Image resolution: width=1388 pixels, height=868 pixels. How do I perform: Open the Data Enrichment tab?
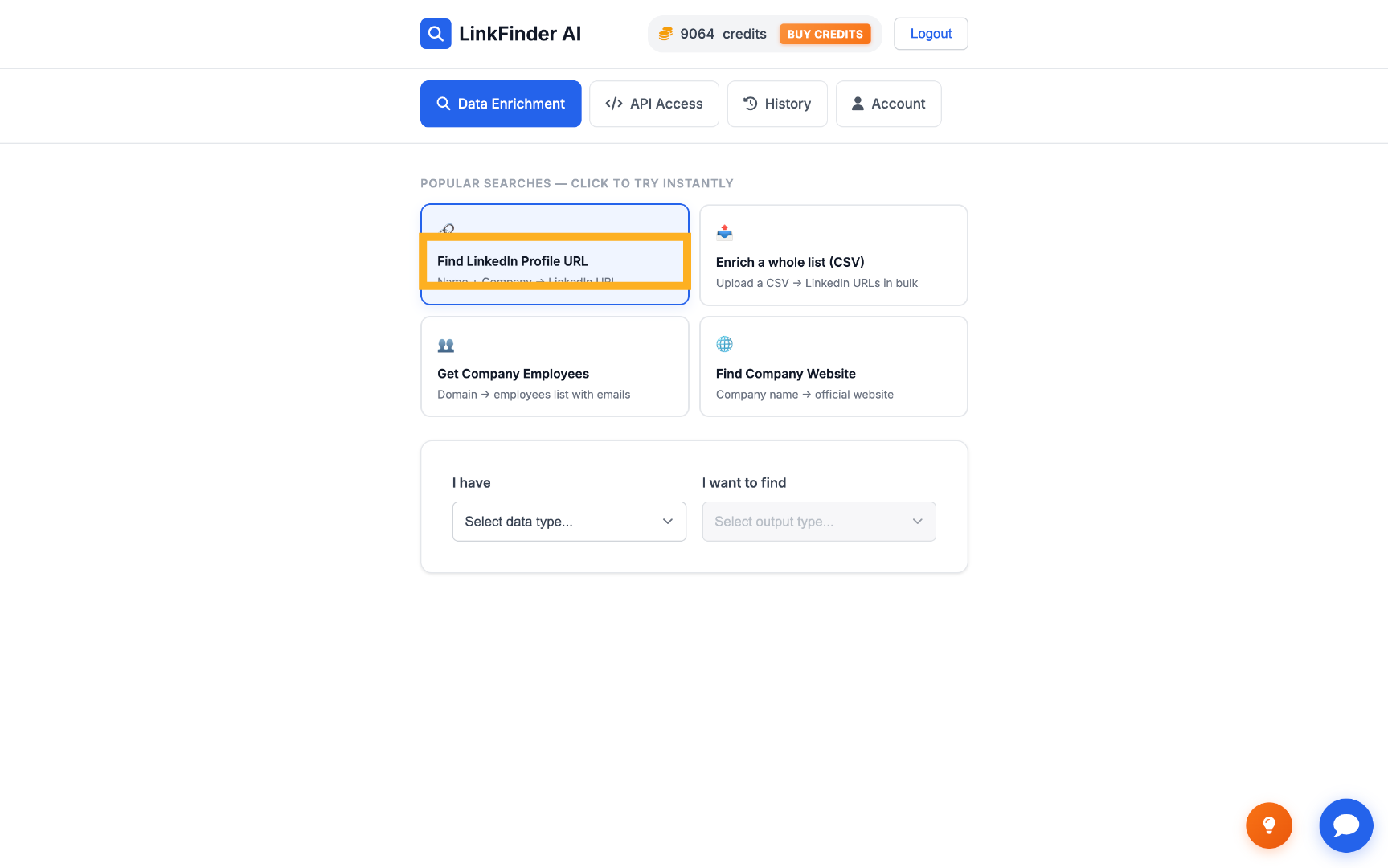(501, 104)
